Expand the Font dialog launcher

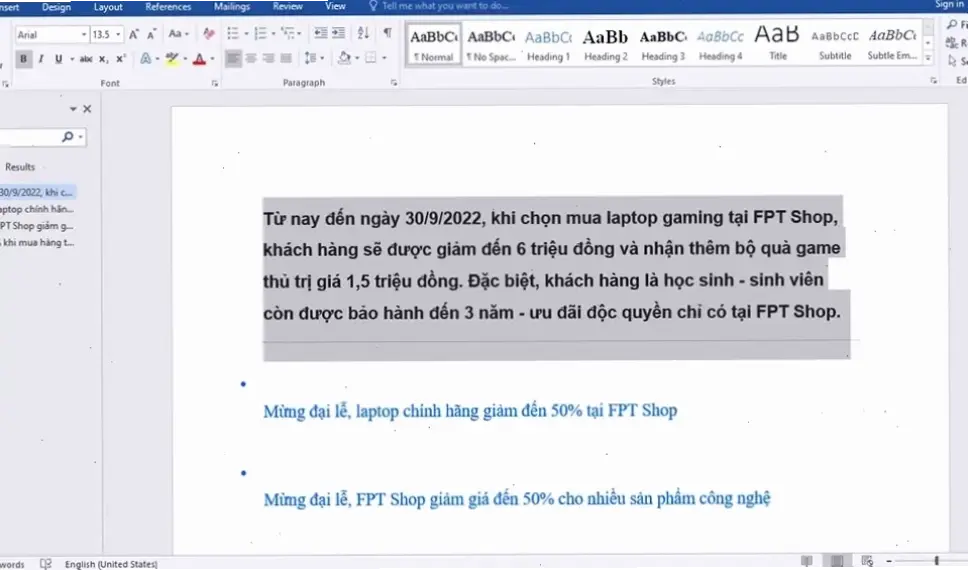[215, 83]
